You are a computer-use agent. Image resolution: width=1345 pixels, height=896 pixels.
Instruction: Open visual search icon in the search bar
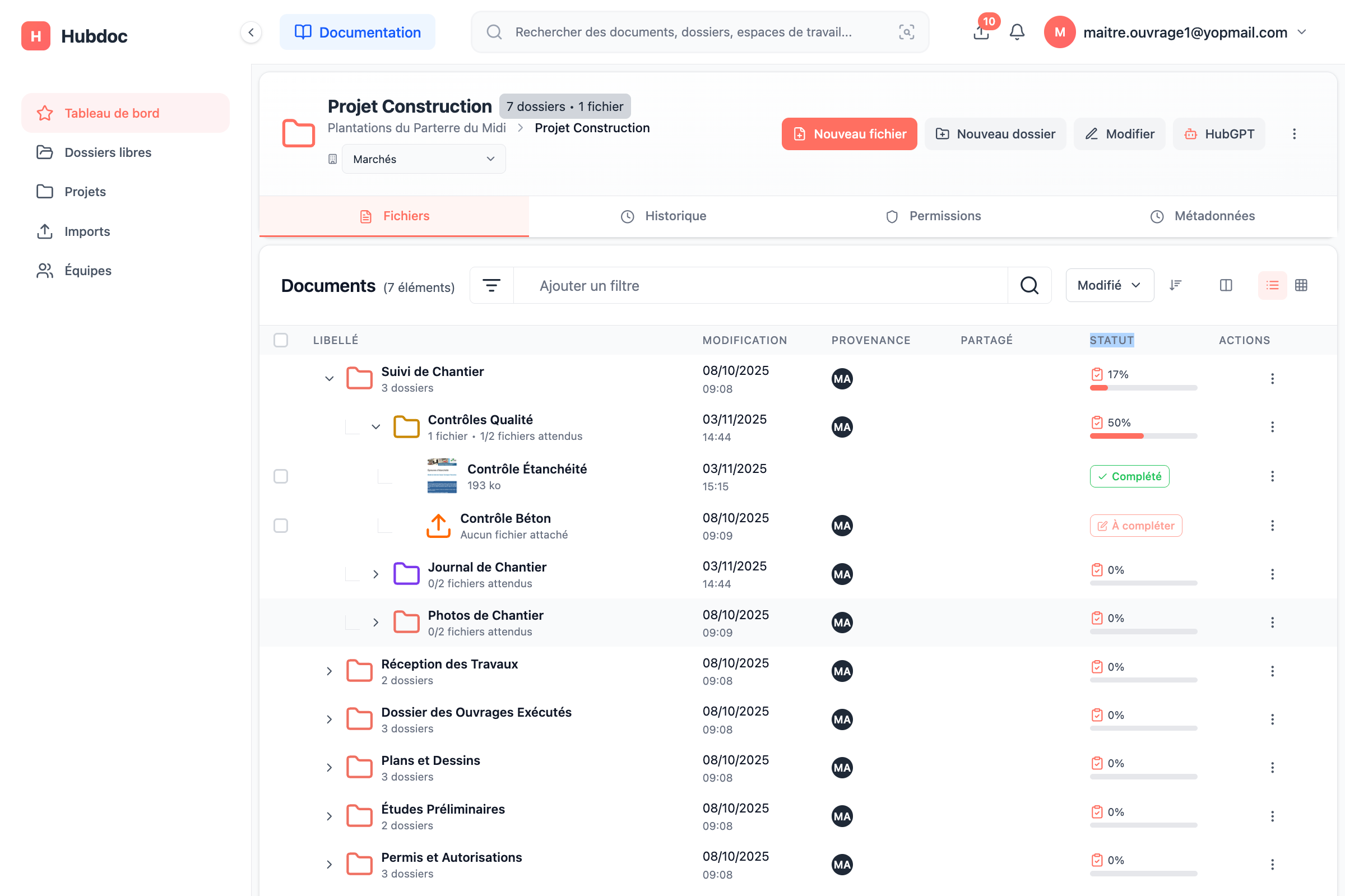[906, 32]
